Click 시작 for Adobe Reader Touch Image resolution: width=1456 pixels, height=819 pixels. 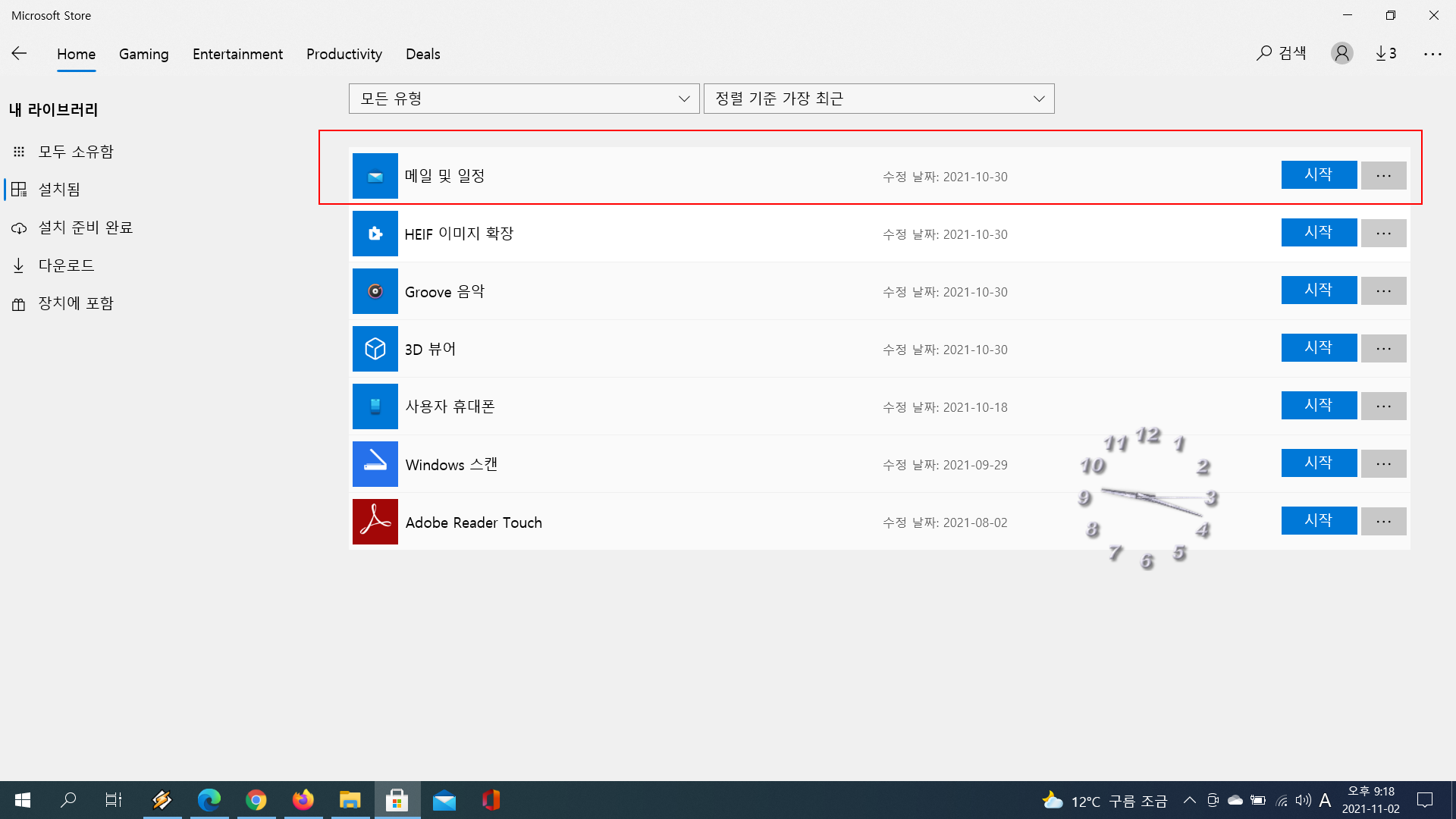[1319, 520]
